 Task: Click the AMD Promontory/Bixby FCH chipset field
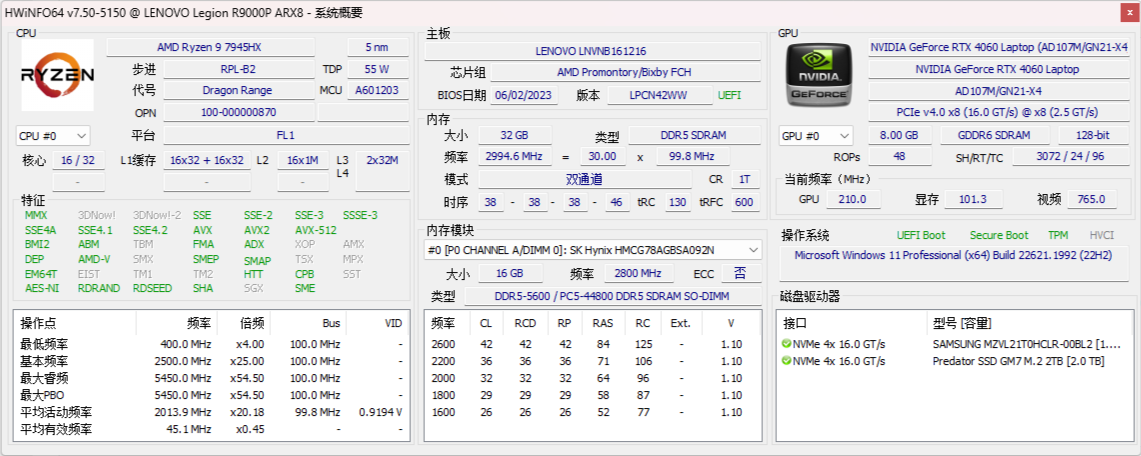pos(625,72)
